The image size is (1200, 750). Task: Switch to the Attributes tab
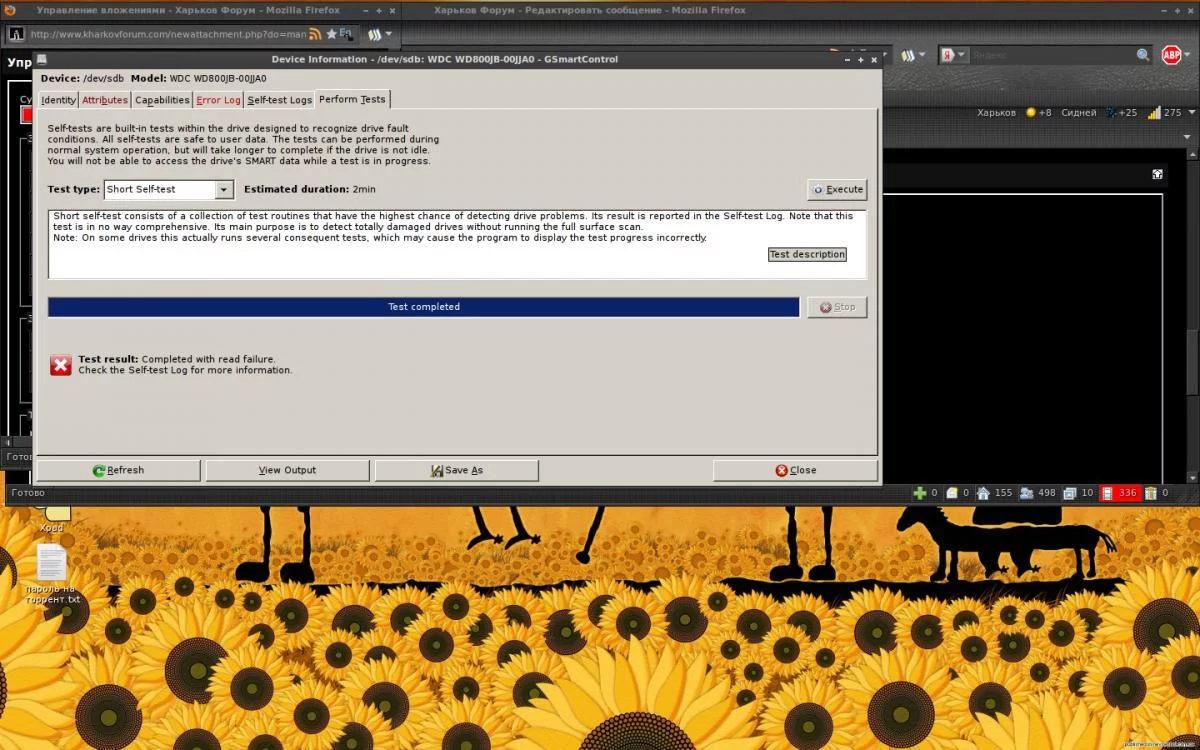(x=105, y=100)
